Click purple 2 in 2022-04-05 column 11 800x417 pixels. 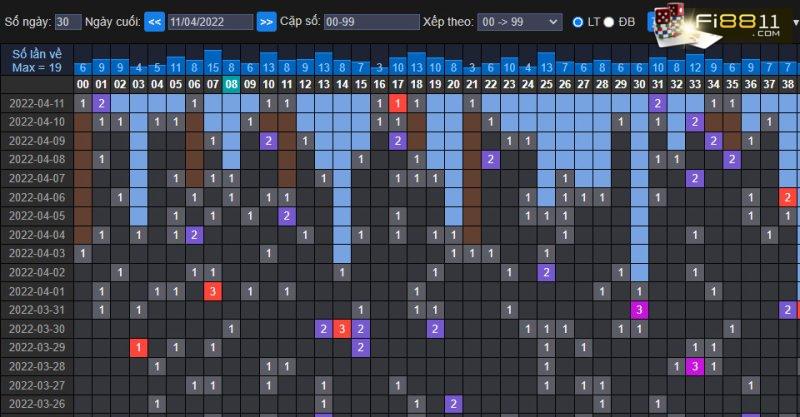[287, 216]
